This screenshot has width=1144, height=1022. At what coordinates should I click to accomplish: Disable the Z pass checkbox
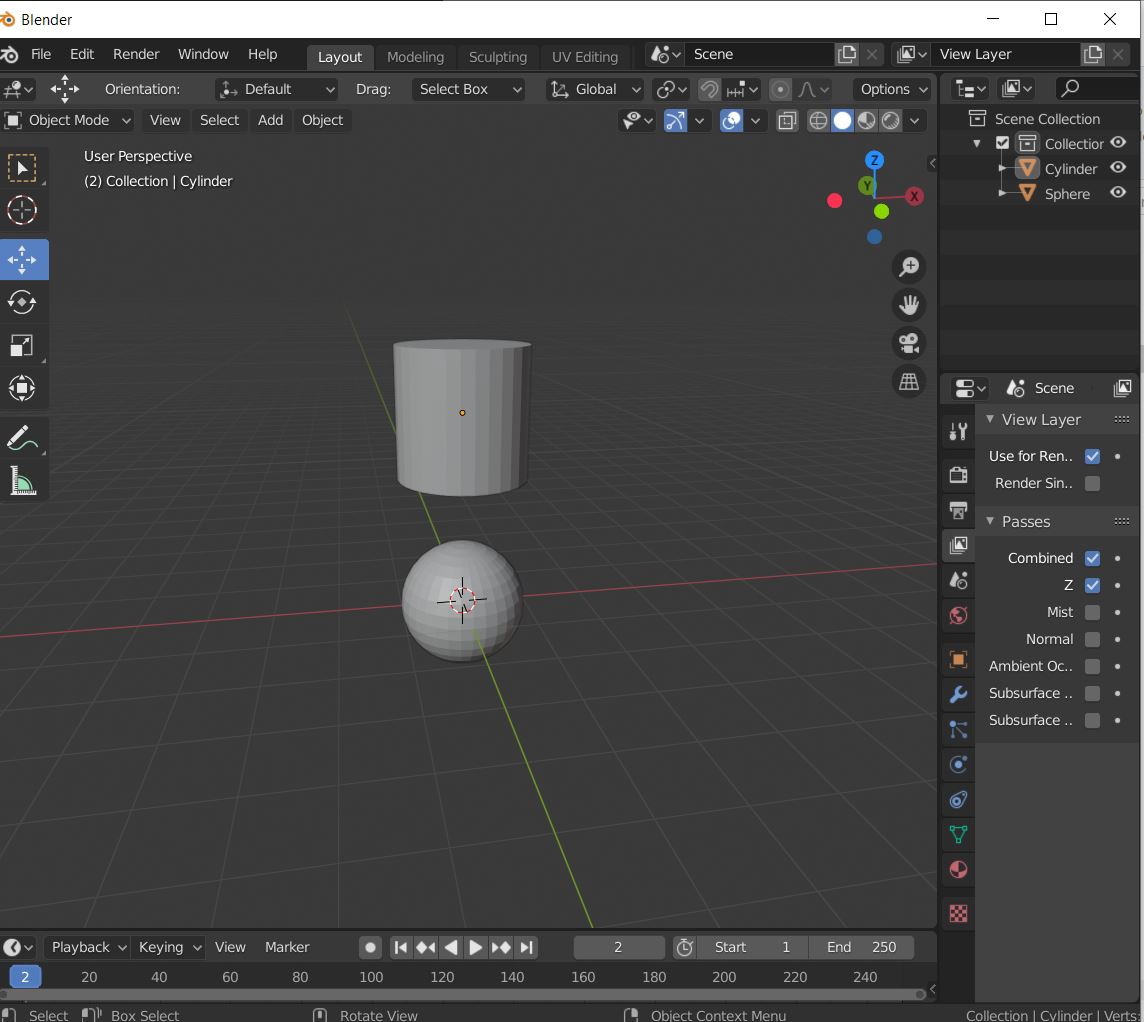1092,585
